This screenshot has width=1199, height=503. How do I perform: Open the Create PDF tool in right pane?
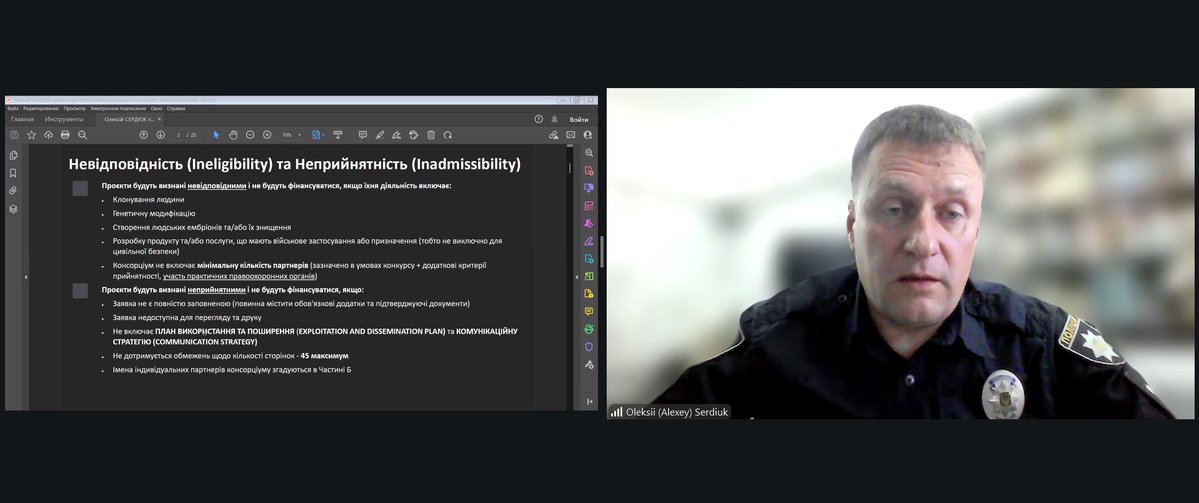pyautogui.click(x=589, y=170)
